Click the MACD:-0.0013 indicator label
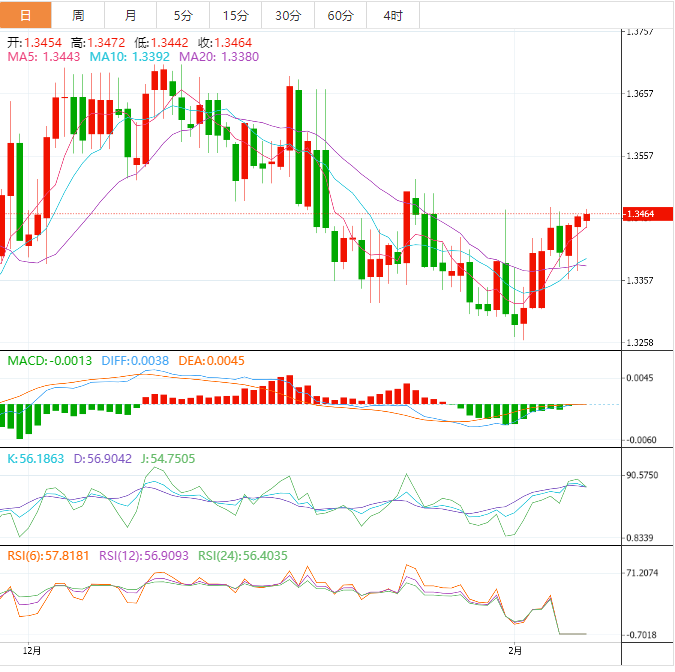Screen dimensions: 675x672 pyautogui.click(x=50, y=361)
